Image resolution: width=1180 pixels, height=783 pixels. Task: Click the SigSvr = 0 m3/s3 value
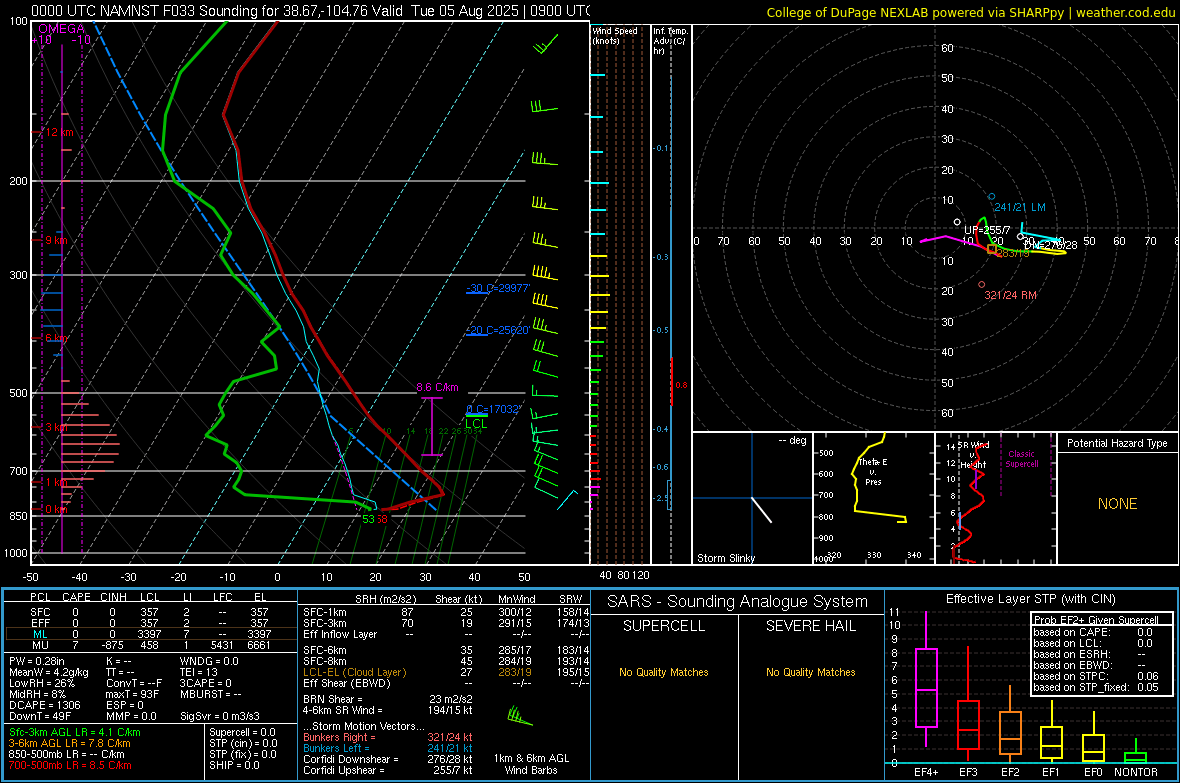[220, 716]
